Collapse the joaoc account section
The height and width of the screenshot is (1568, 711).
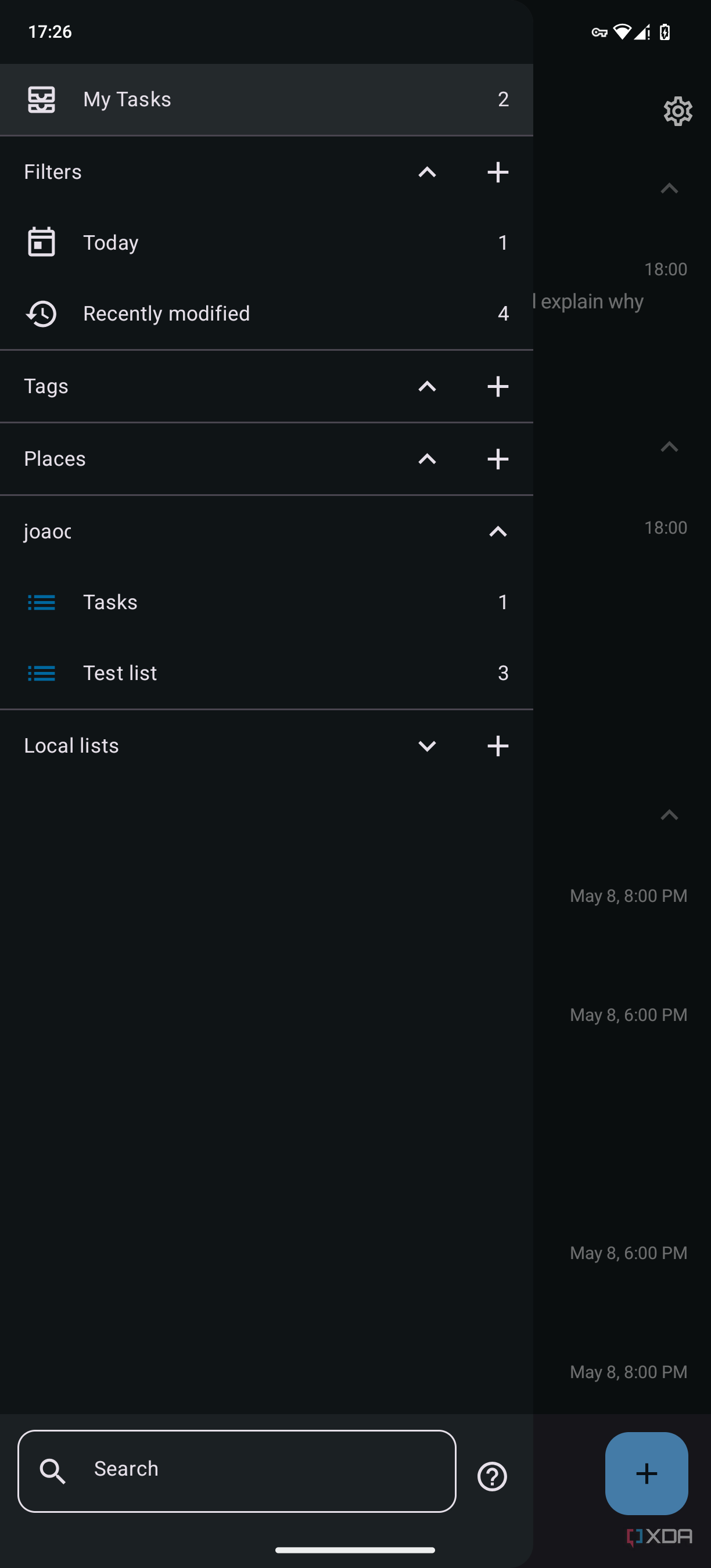pos(498,531)
